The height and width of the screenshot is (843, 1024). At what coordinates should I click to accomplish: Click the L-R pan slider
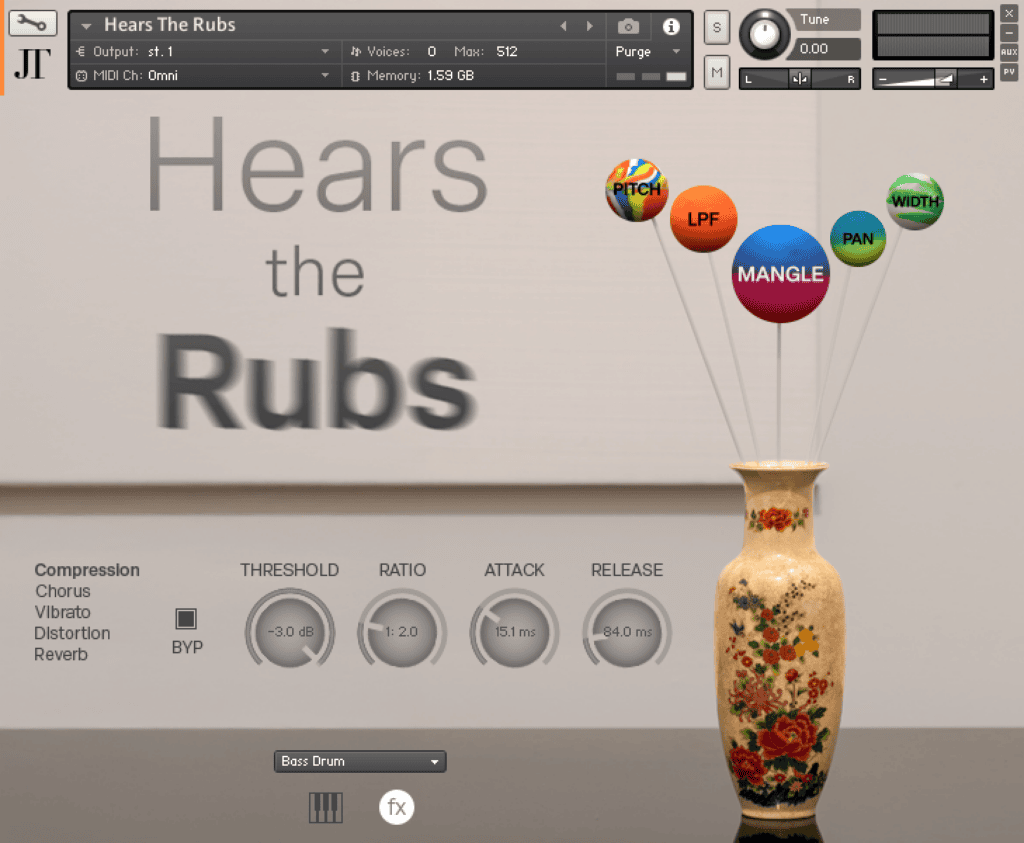click(x=799, y=79)
